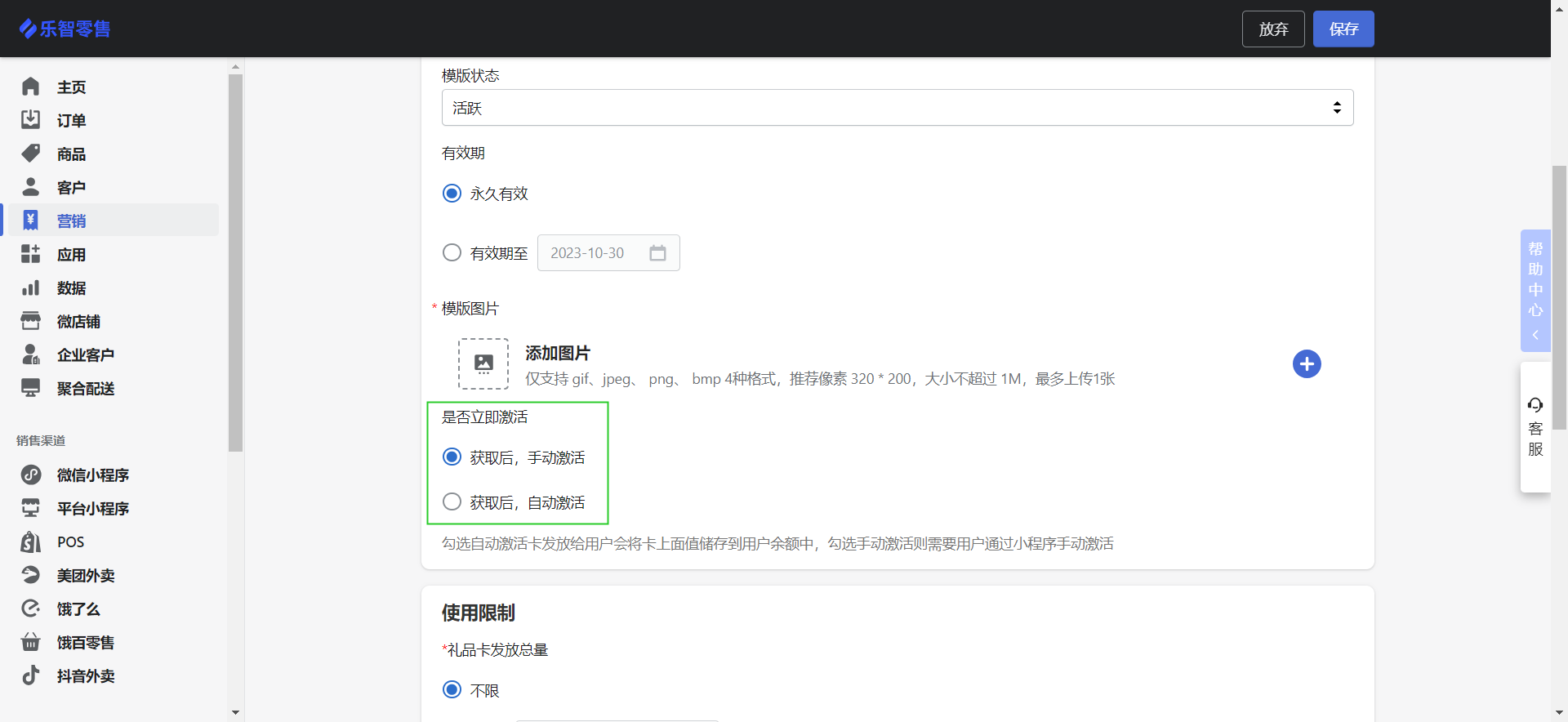Click the 2023-10-30 date input field
Viewport: 1568px width, 722px height.
coord(608,253)
